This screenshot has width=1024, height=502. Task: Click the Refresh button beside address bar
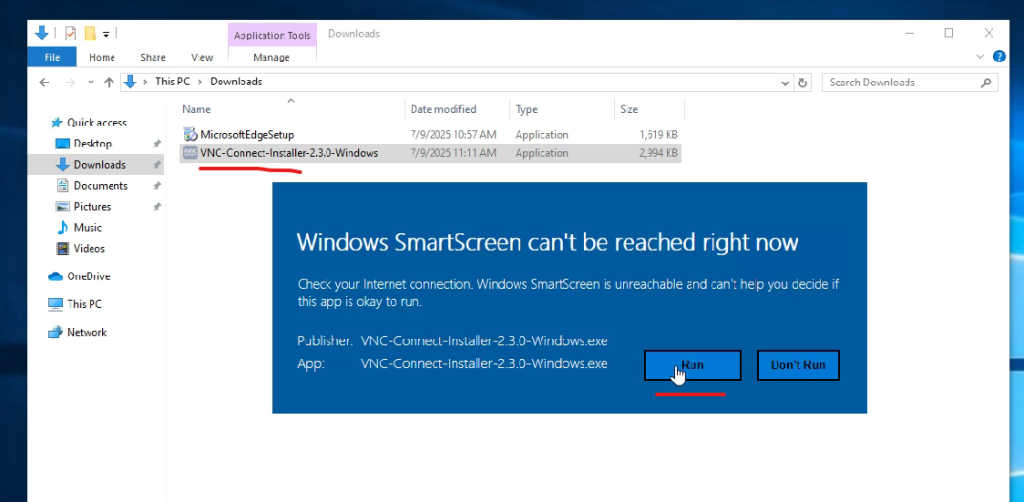[x=803, y=83]
